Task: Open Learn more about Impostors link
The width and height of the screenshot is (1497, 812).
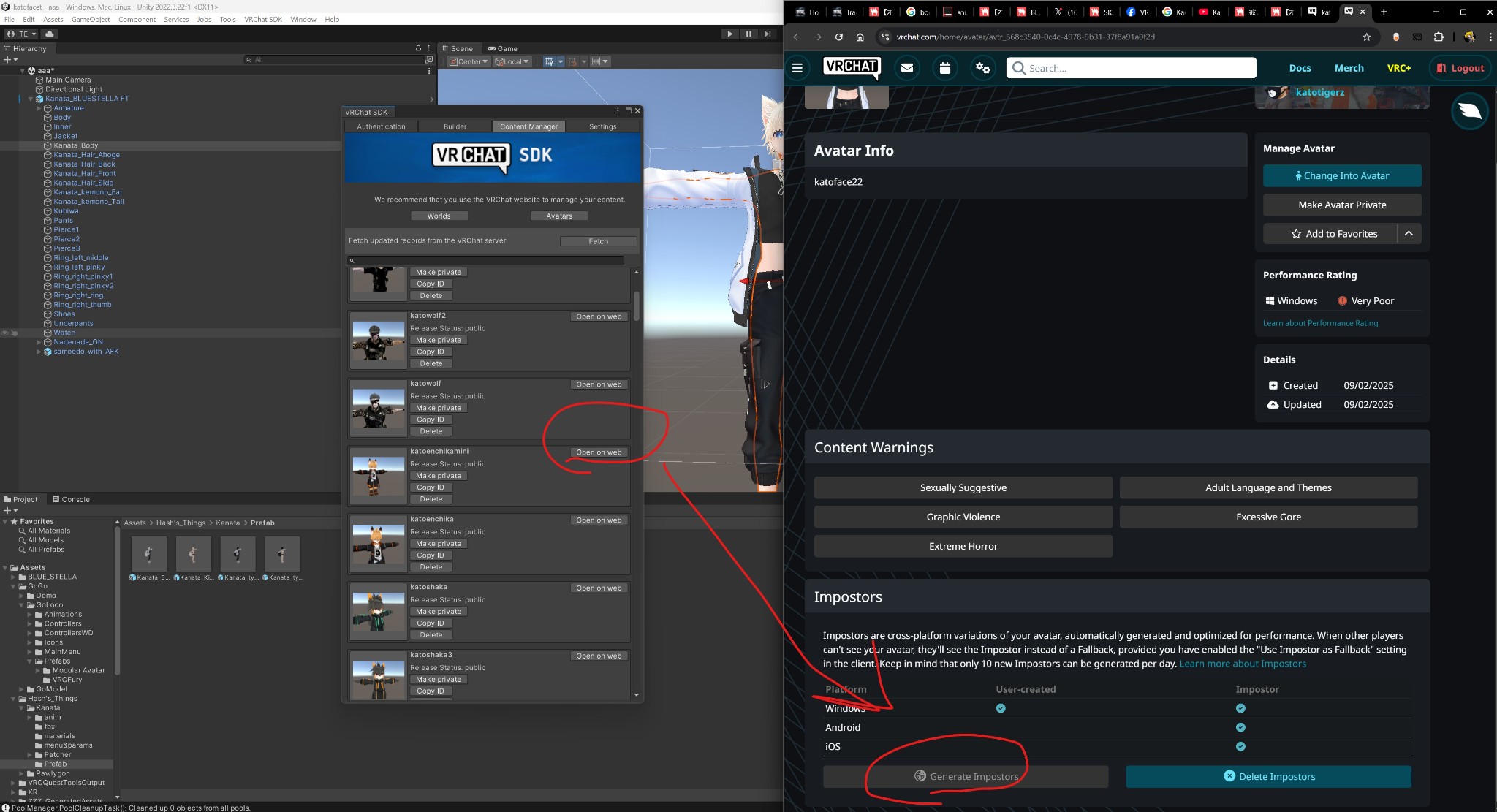Action: click(1243, 664)
